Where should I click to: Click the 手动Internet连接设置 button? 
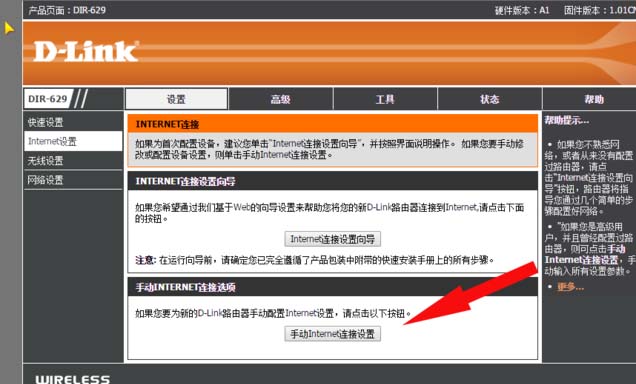[x=332, y=334]
